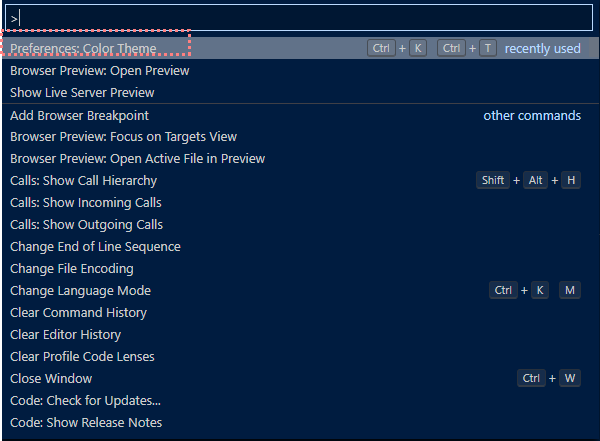Viewport: 600px width, 441px height.
Task: Click the T key badge on Color Theme row
Action: click(x=488, y=48)
